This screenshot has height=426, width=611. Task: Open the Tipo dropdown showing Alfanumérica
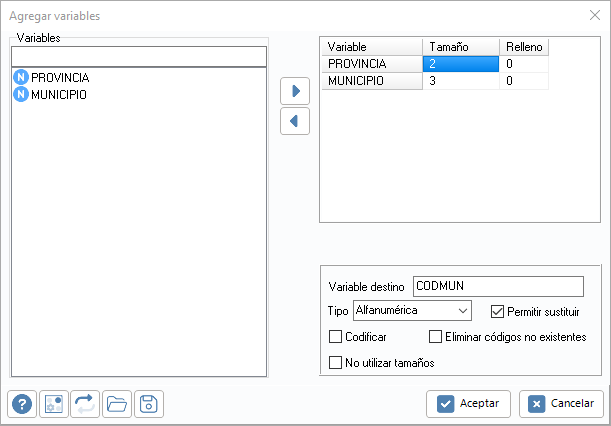[x=411, y=310]
